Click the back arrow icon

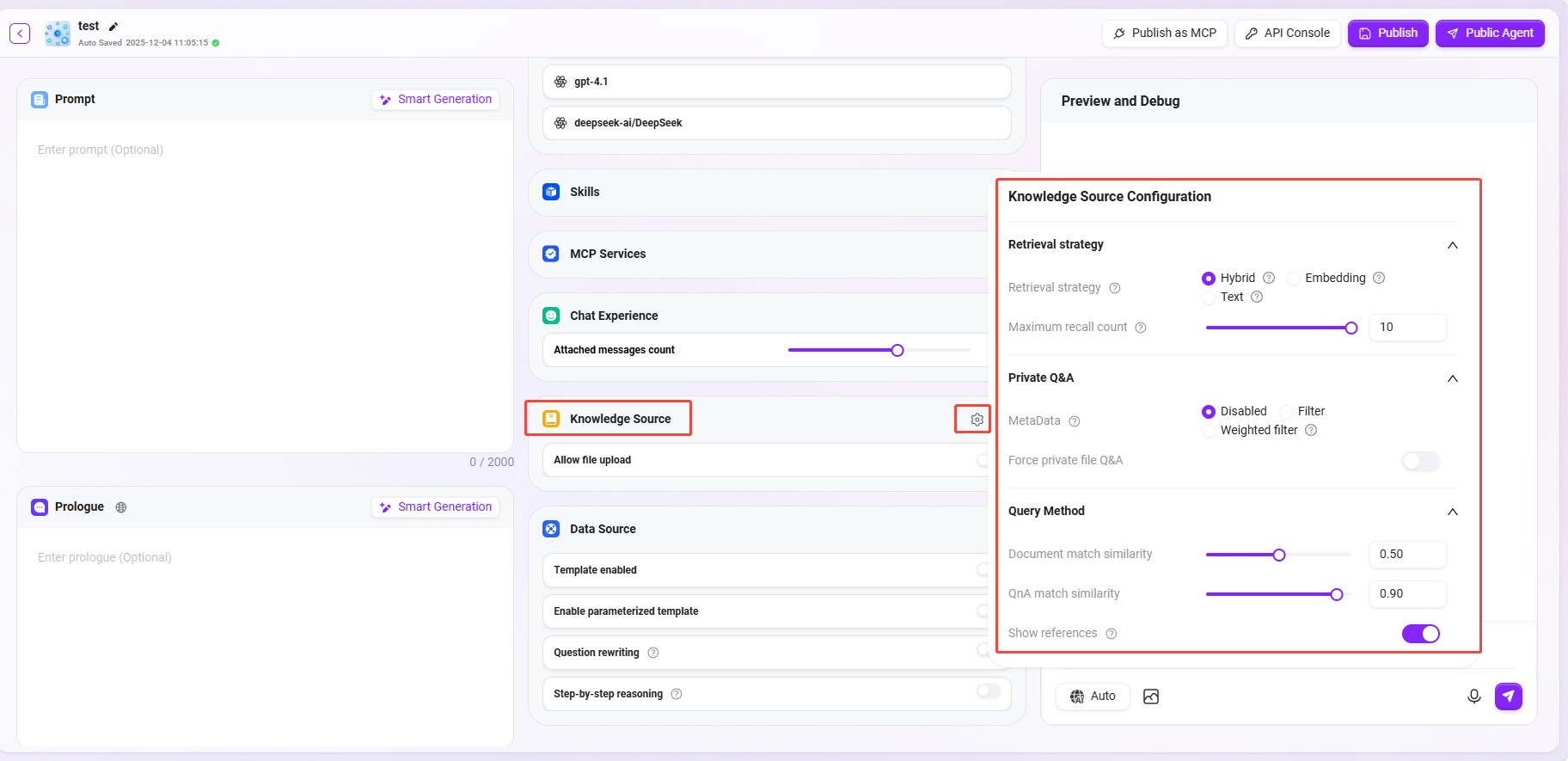(x=20, y=34)
